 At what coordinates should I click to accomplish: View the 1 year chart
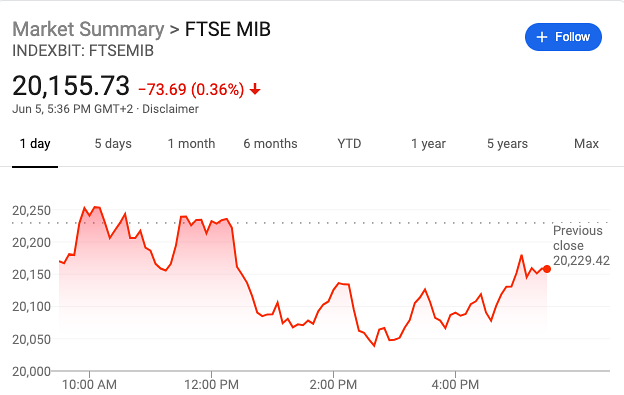pyautogui.click(x=428, y=144)
